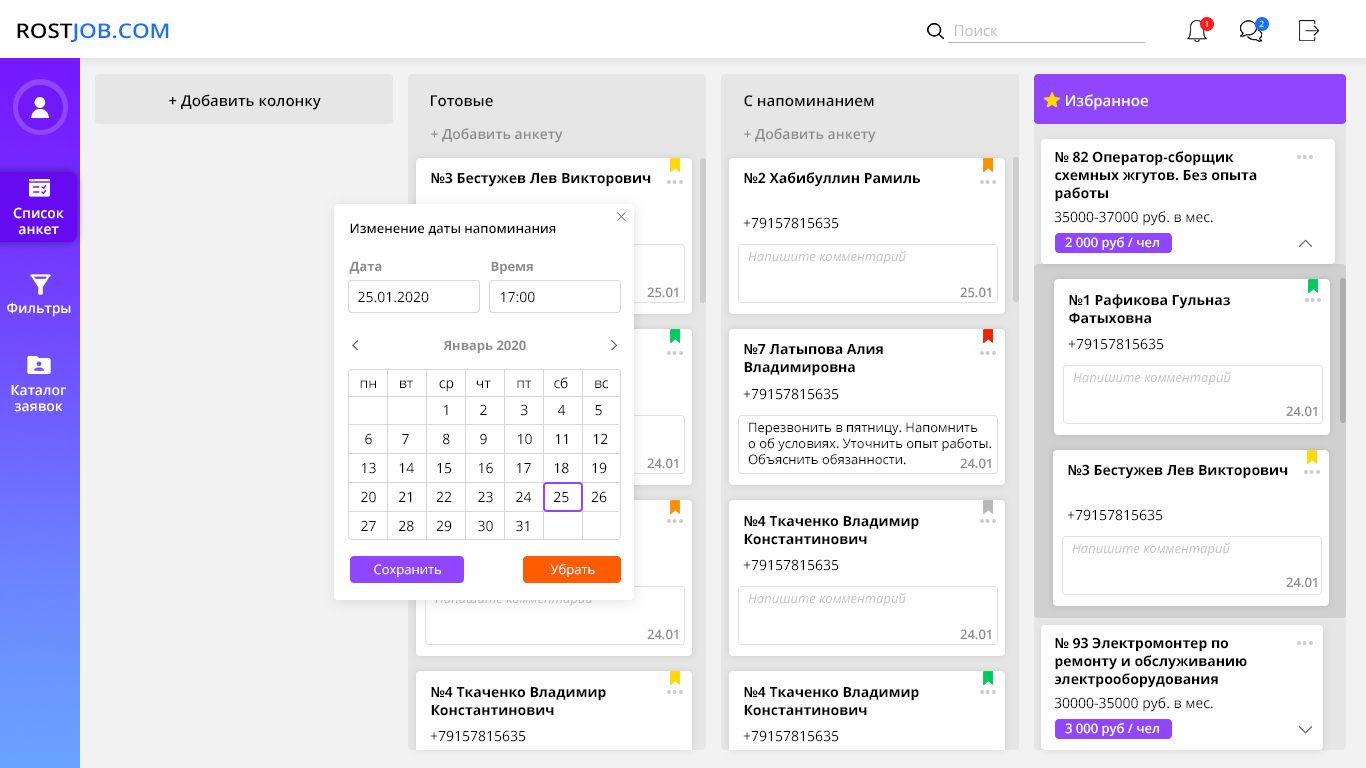Select day 19 in the calendar
This screenshot has height=768, width=1366.
tap(600, 468)
